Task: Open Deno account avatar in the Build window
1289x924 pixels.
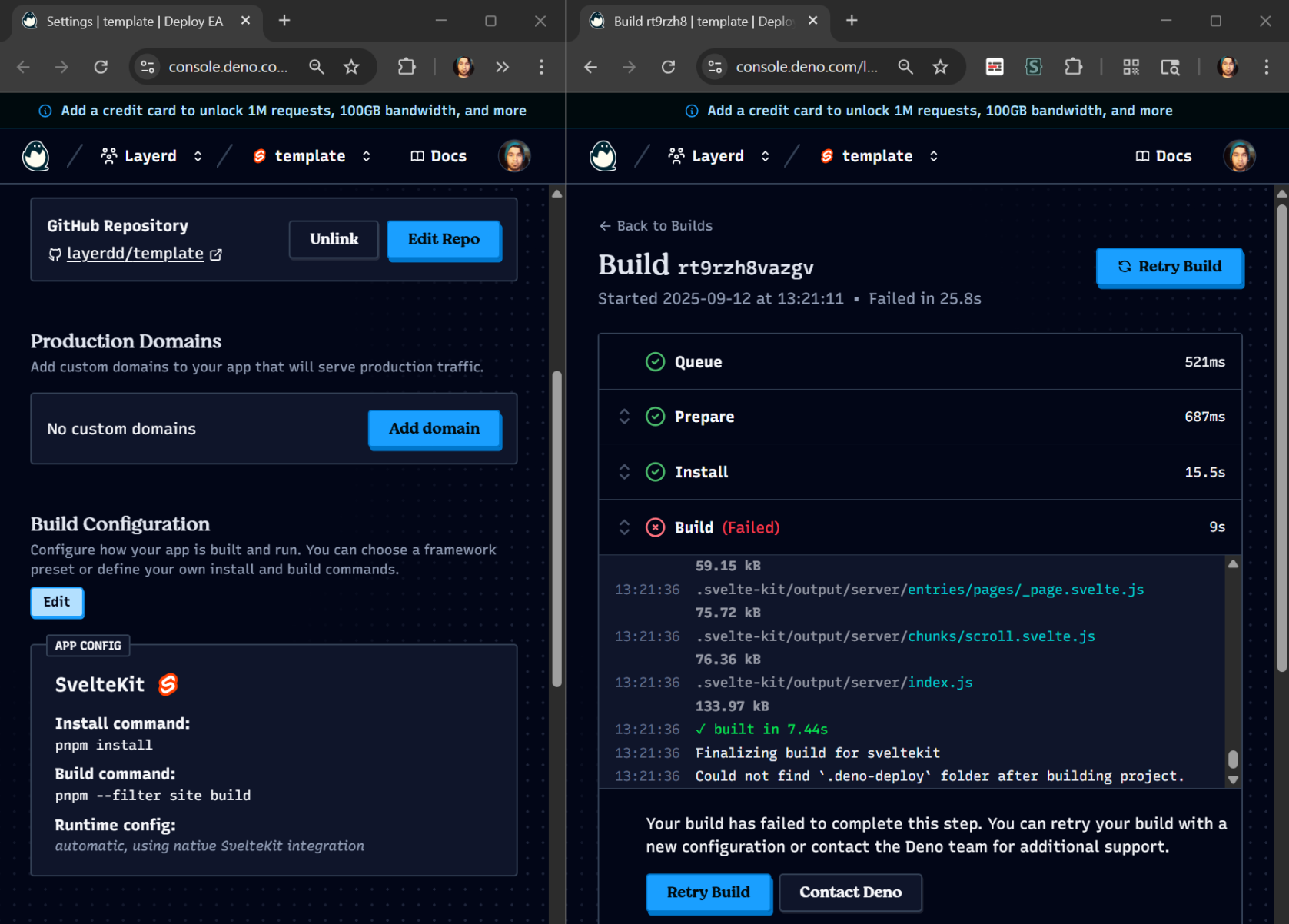Action: [x=1239, y=156]
